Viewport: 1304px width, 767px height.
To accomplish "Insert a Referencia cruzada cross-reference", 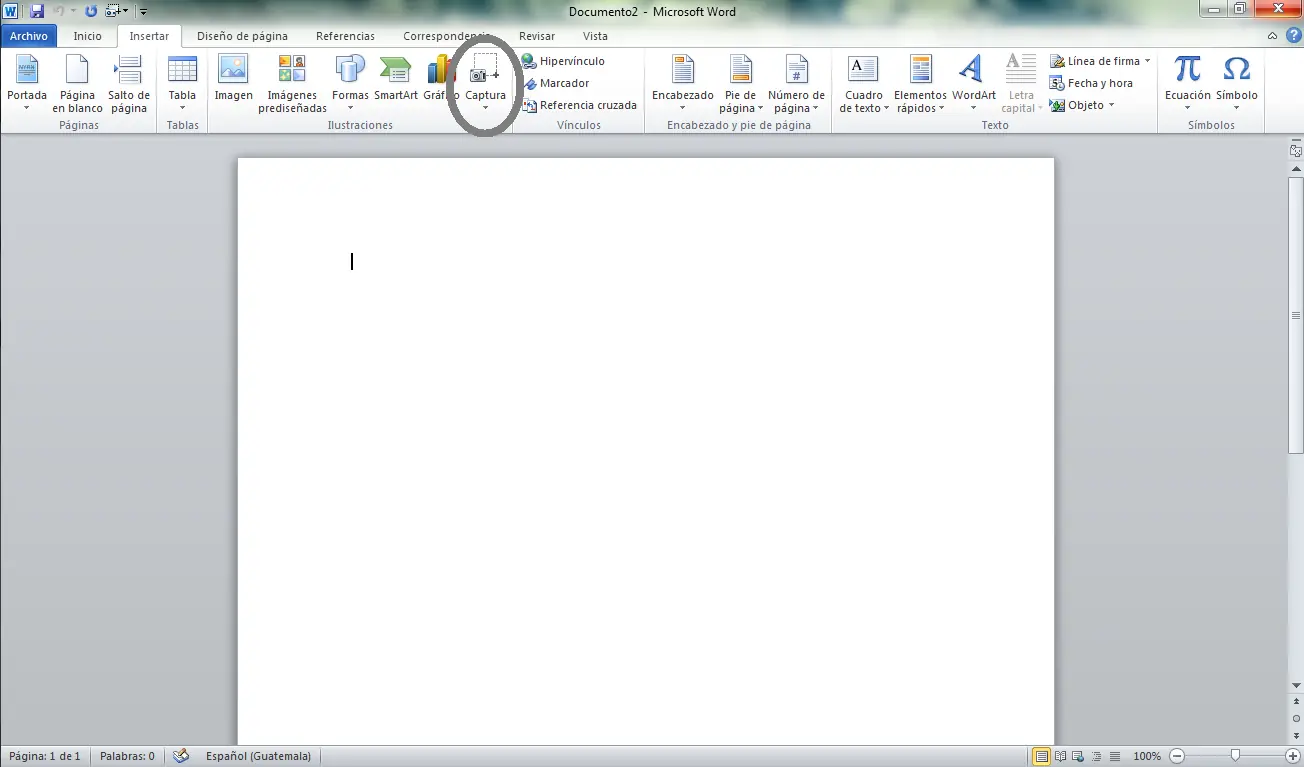I will point(579,105).
